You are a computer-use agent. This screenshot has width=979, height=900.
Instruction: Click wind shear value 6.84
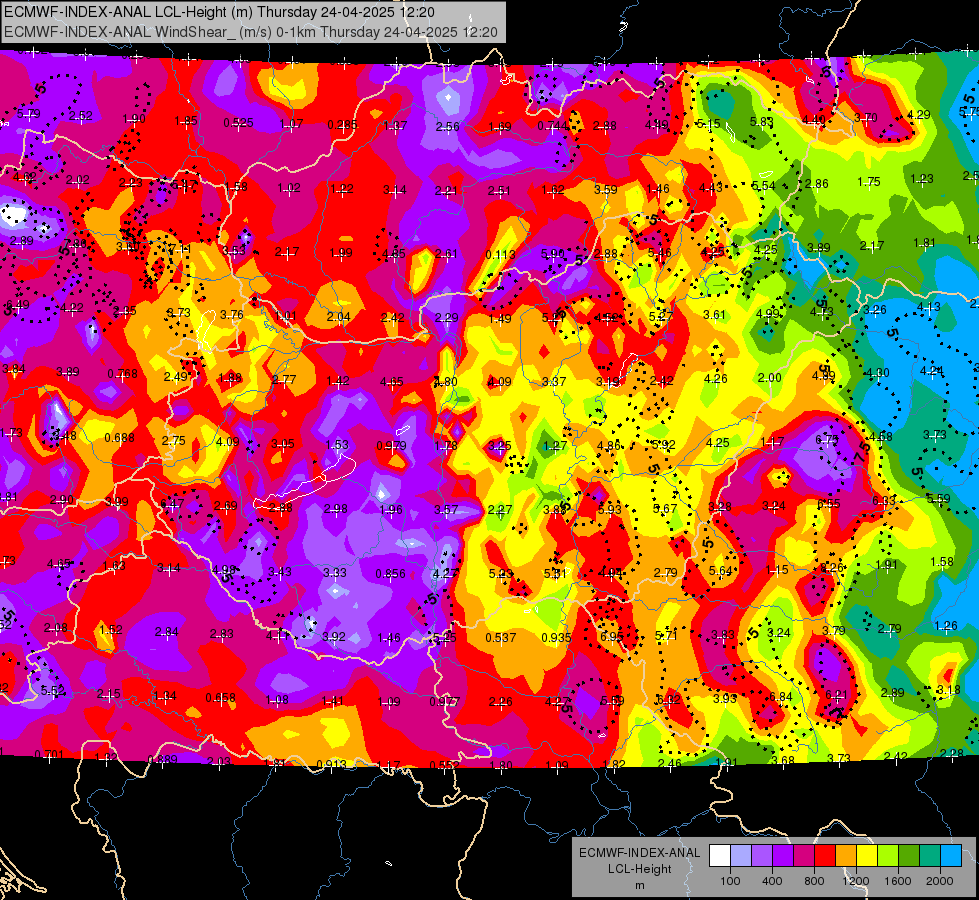[780, 696]
